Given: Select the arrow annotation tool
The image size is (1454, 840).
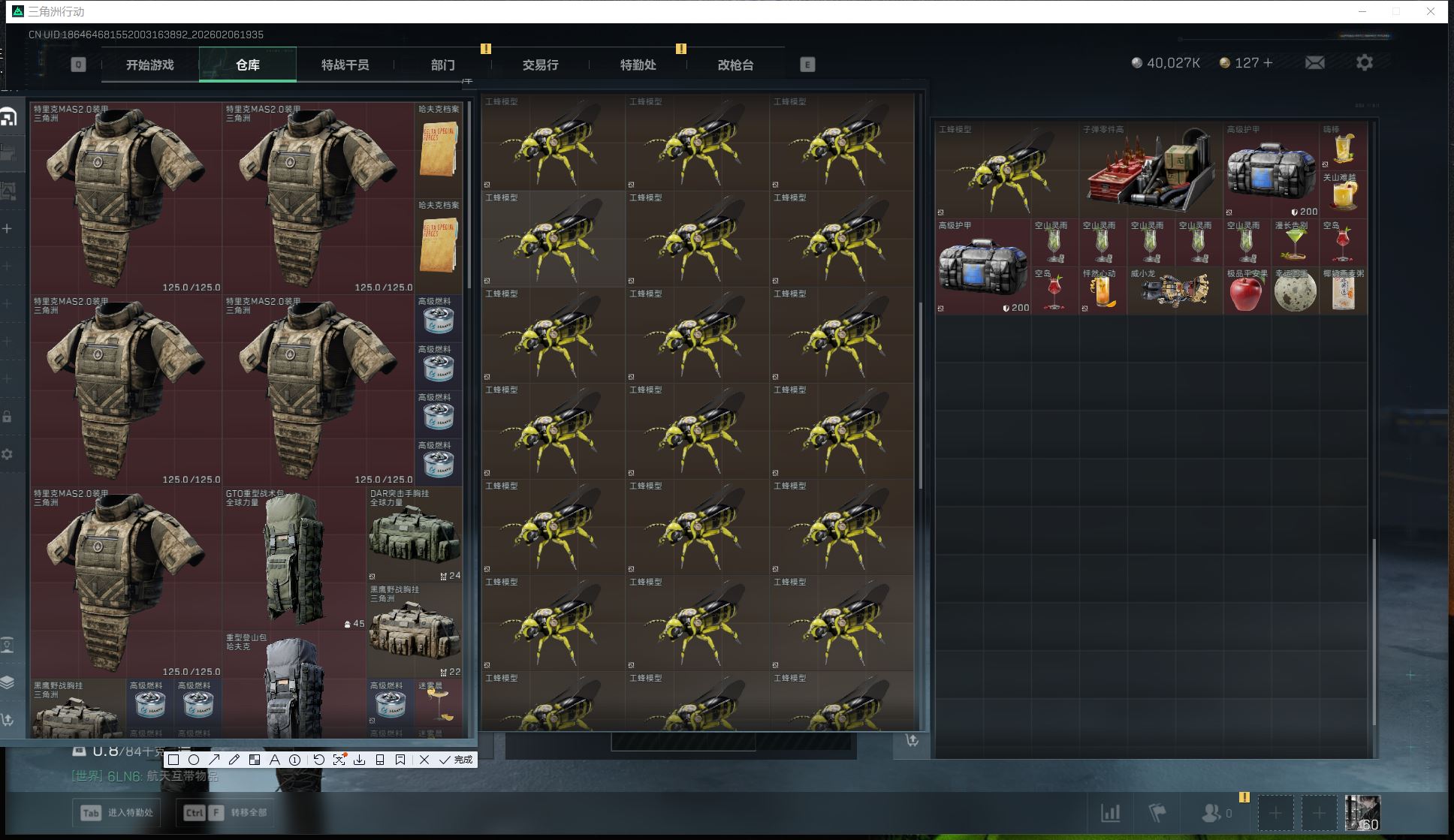Looking at the screenshot, I should 214,760.
